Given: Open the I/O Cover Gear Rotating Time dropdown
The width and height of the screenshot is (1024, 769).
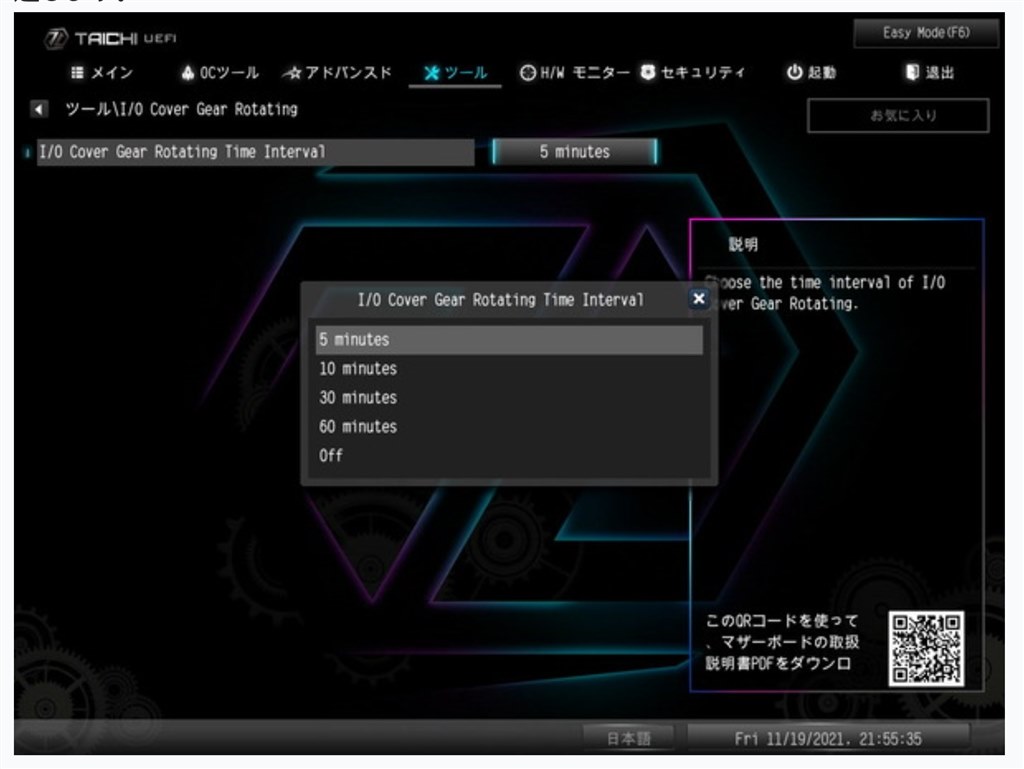Looking at the screenshot, I should (x=574, y=152).
